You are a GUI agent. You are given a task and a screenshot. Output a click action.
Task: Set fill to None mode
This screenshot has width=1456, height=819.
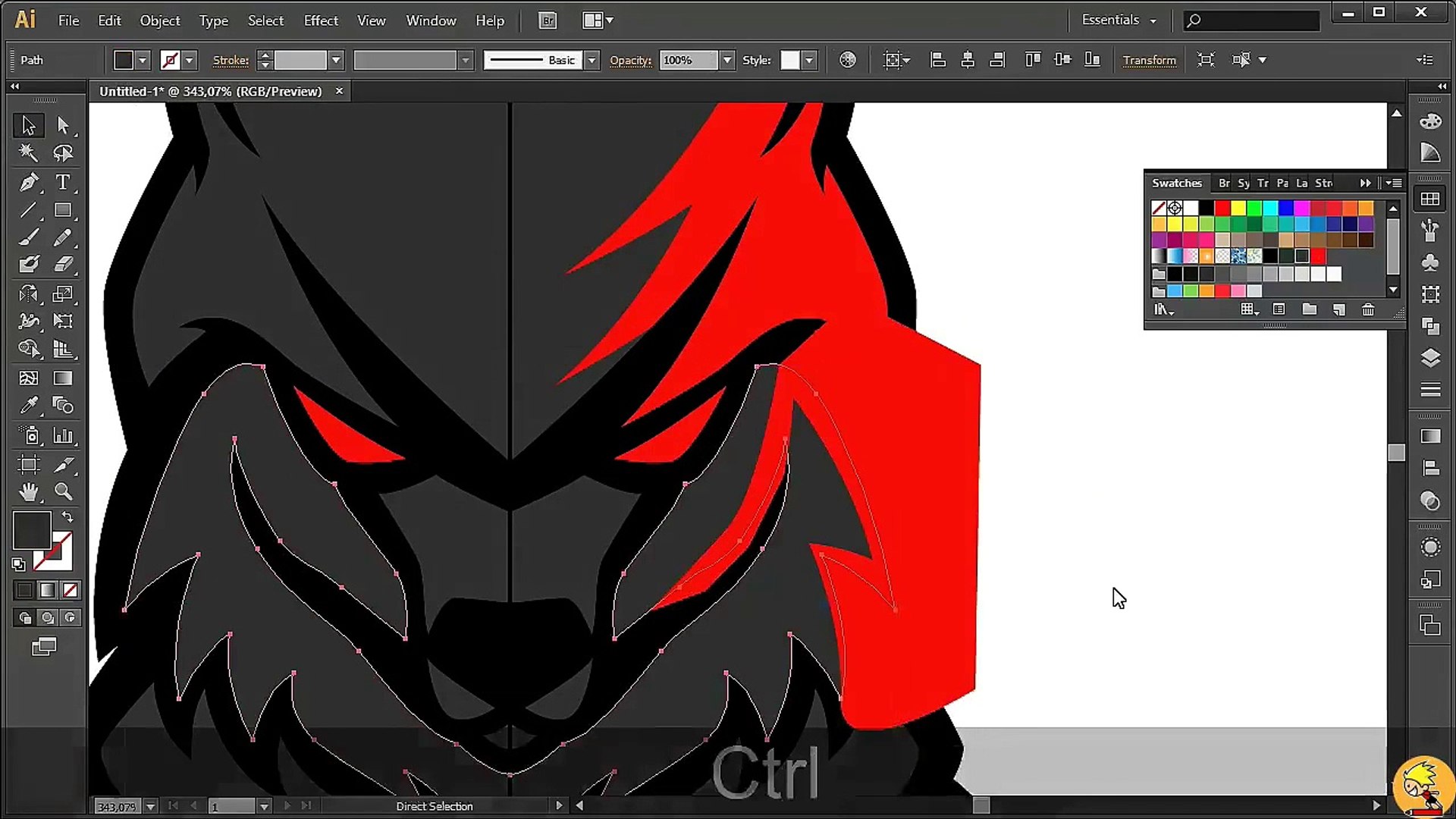pos(70,590)
